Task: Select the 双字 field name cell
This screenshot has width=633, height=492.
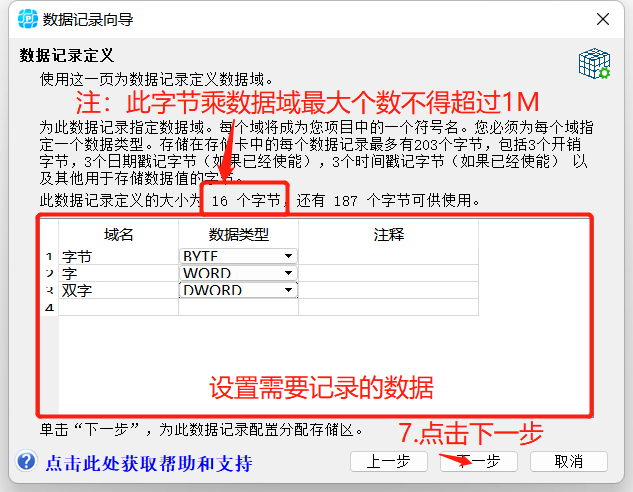Action: click(x=118, y=290)
